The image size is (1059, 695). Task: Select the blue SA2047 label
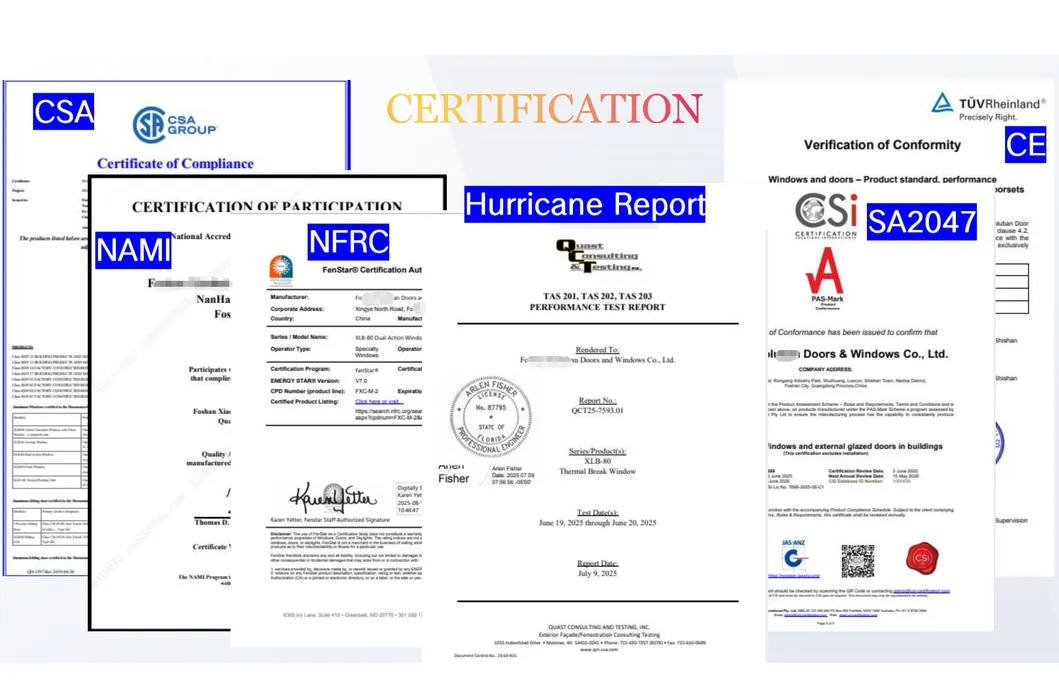point(922,222)
